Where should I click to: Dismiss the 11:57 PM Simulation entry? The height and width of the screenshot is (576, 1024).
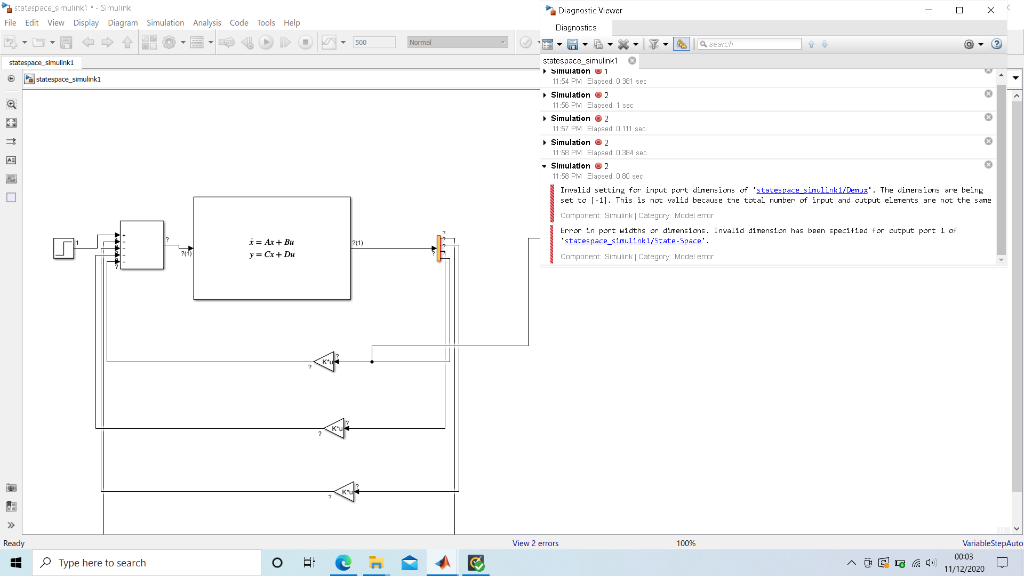click(988, 118)
